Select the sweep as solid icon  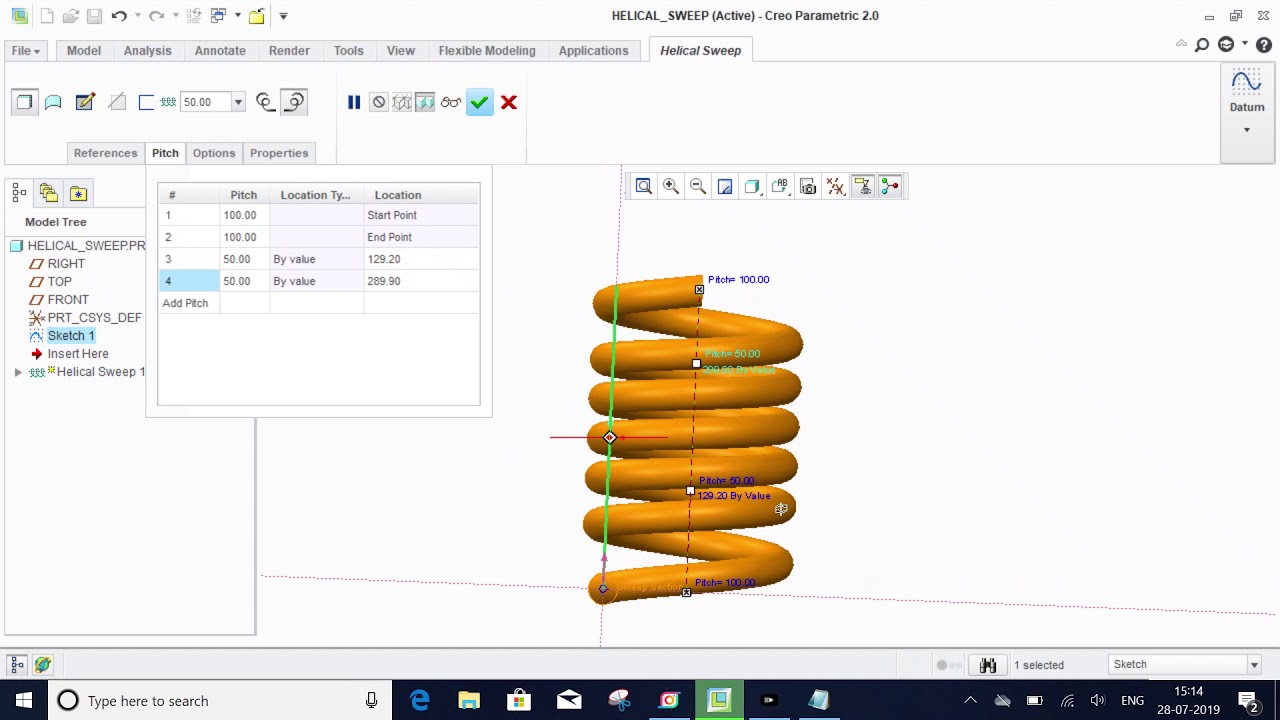[25, 101]
